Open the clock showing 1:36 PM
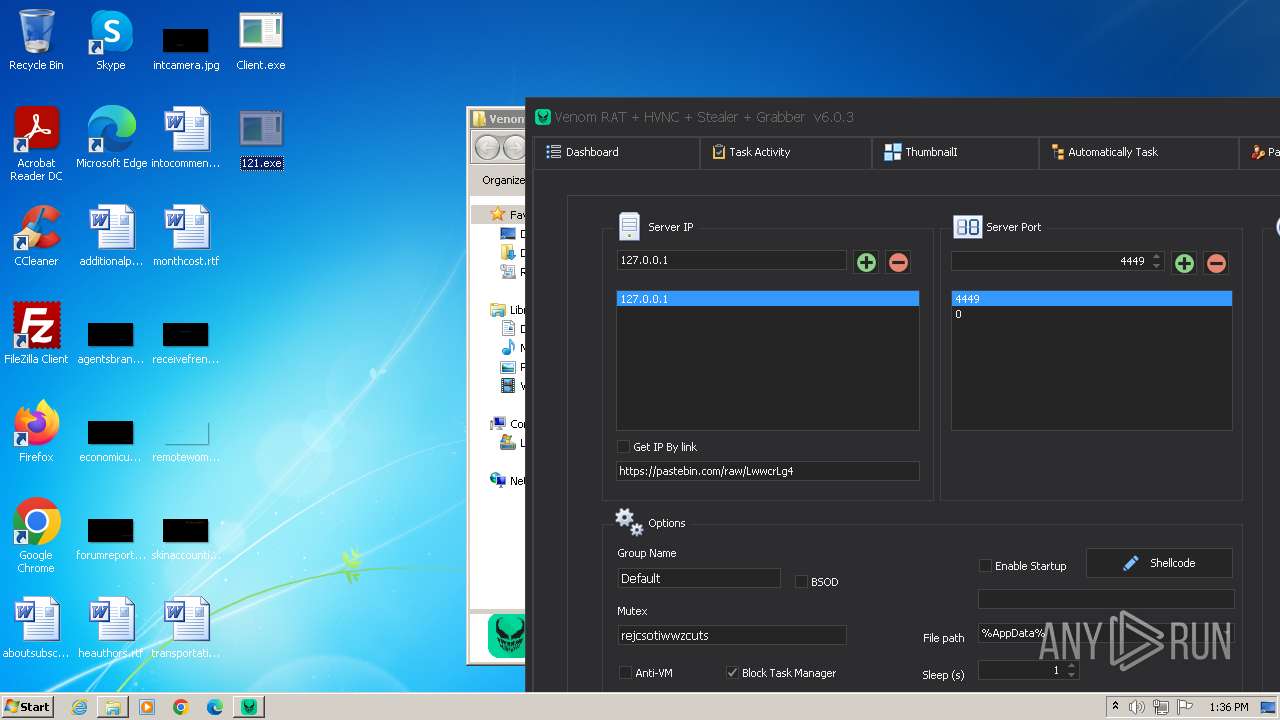1280x720 pixels. point(1228,707)
